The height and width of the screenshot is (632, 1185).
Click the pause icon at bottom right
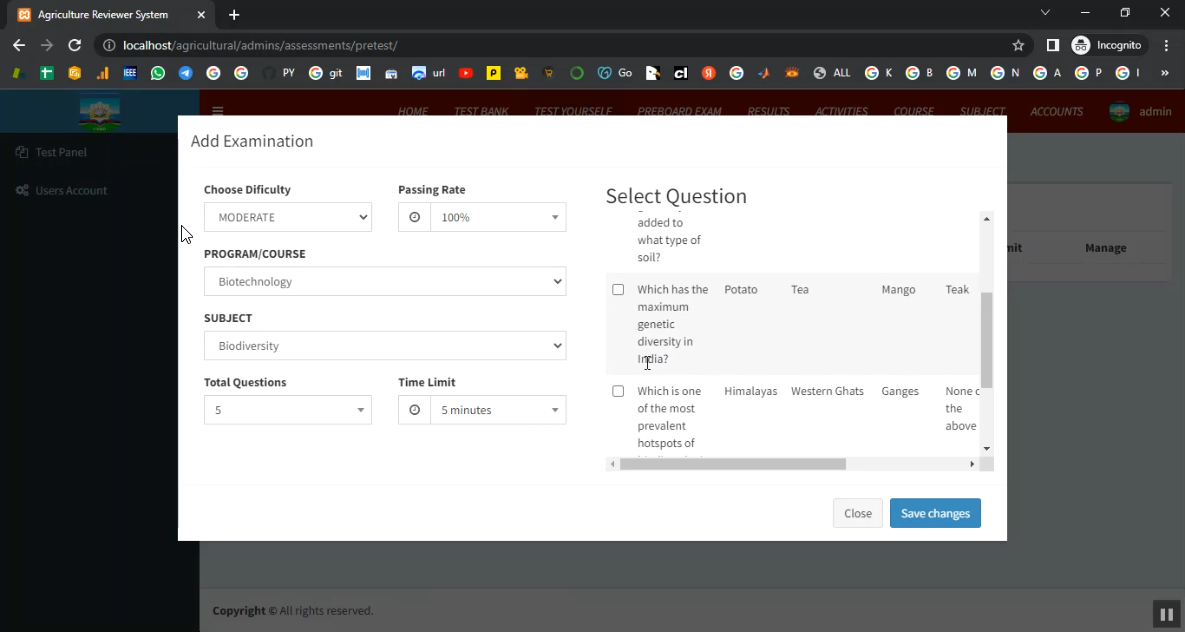point(1165,614)
